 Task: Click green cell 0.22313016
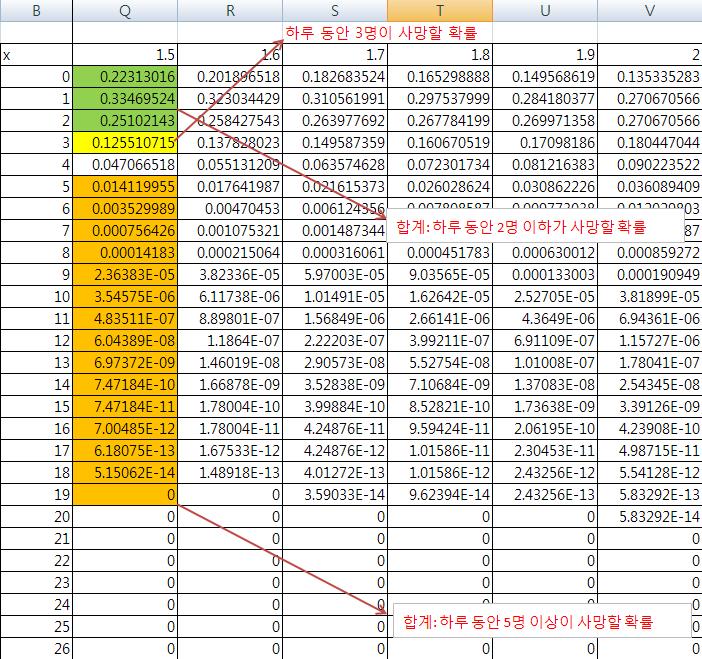(125, 77)
